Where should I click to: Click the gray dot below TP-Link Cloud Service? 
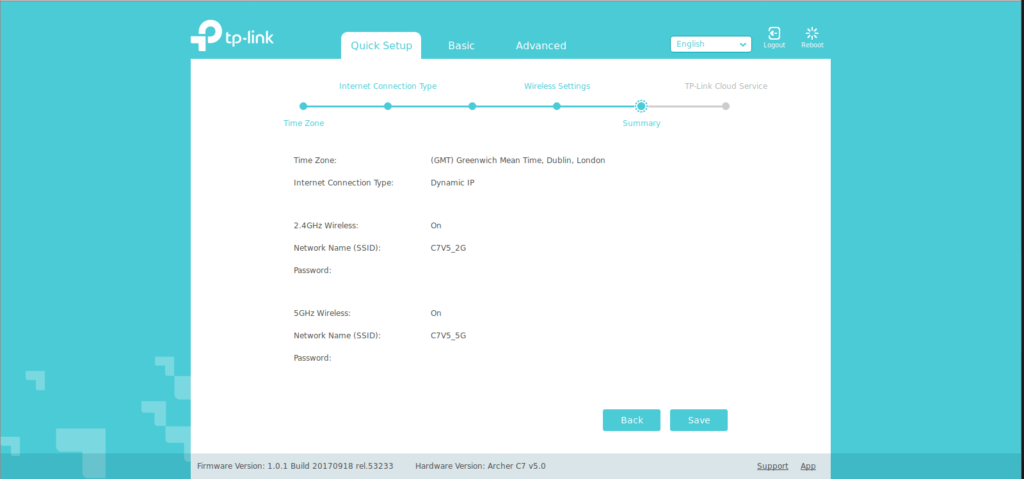tap(726, 106)
